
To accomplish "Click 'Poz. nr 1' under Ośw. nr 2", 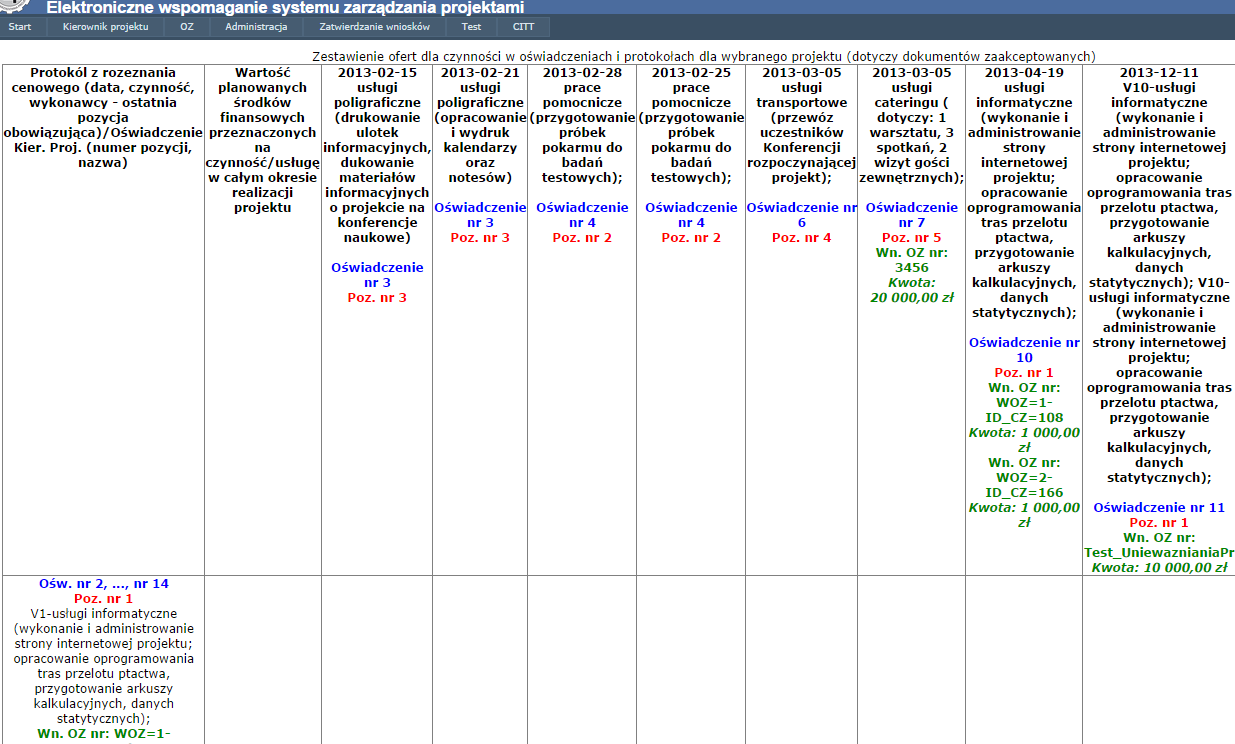I will tap(103, 598).
